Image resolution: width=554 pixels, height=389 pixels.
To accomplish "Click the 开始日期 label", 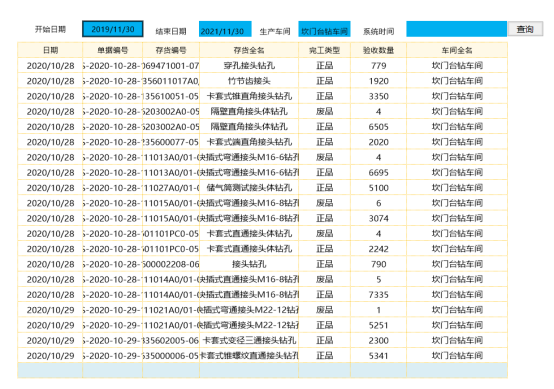I will click(x=50, y=29).
